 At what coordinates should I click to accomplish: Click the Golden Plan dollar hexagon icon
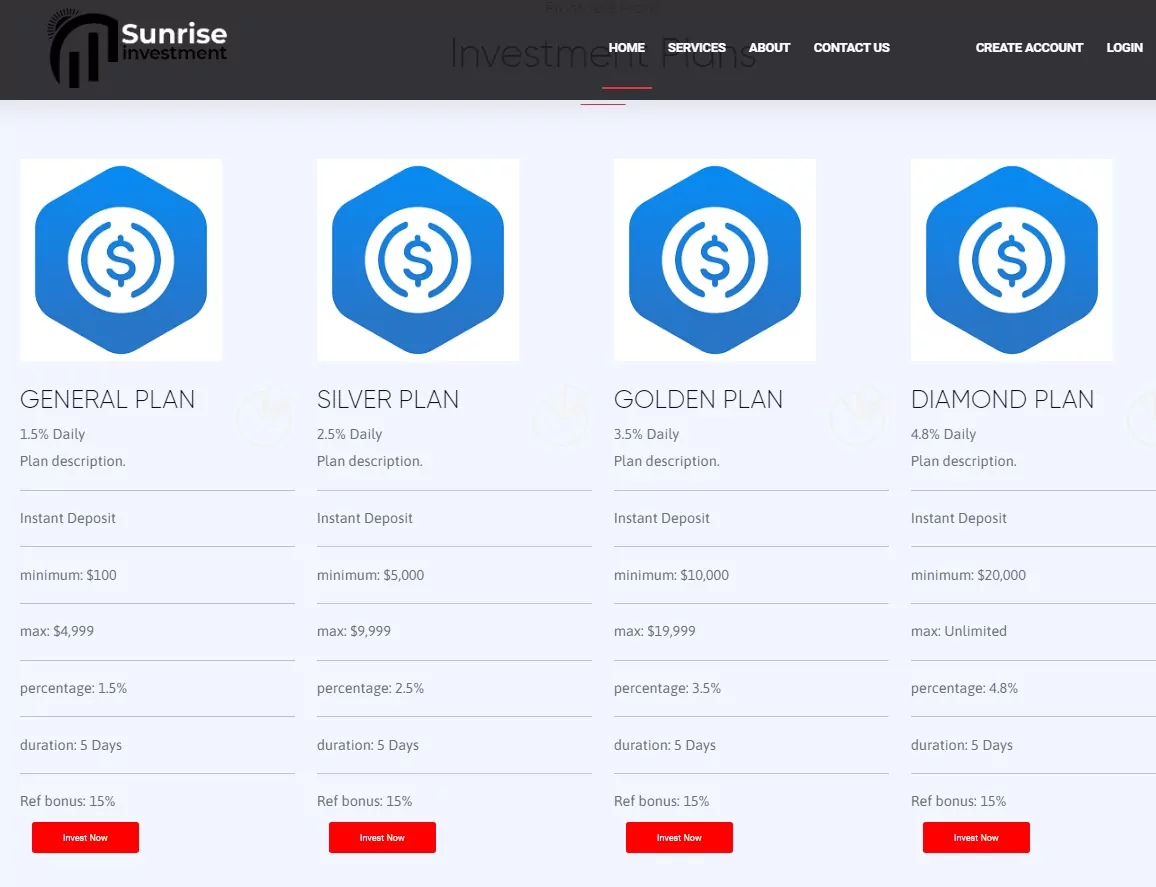[714, 260]
